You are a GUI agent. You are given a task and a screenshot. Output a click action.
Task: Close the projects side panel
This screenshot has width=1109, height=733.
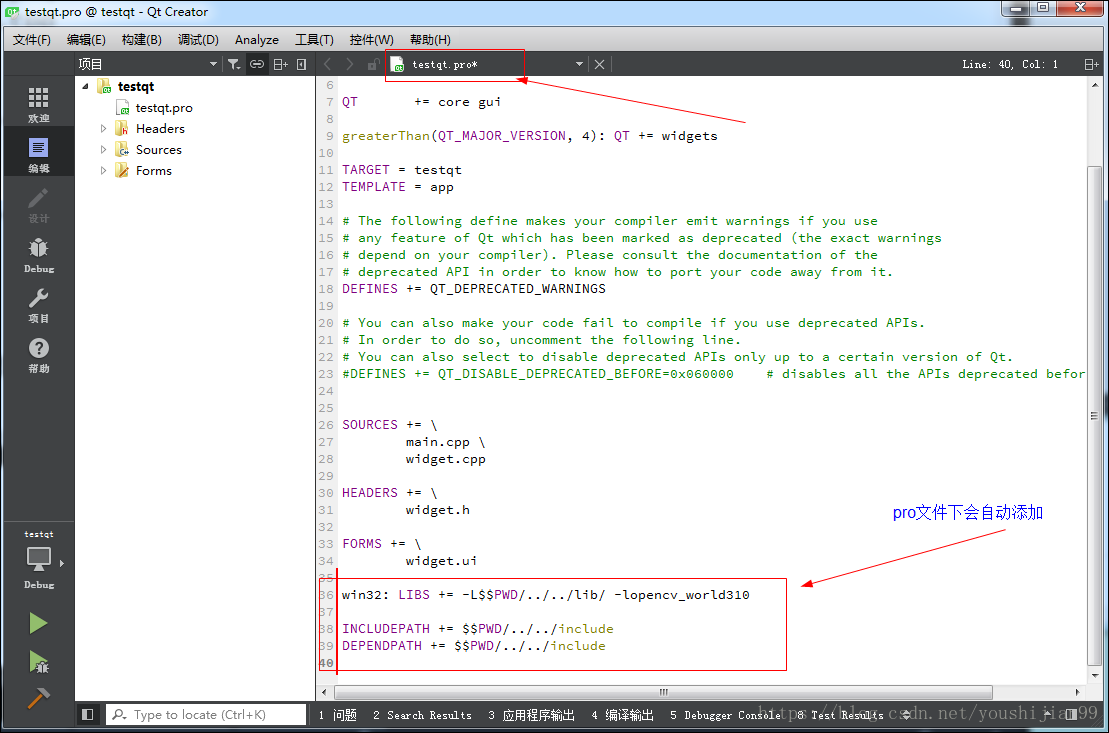click(301, 64)
